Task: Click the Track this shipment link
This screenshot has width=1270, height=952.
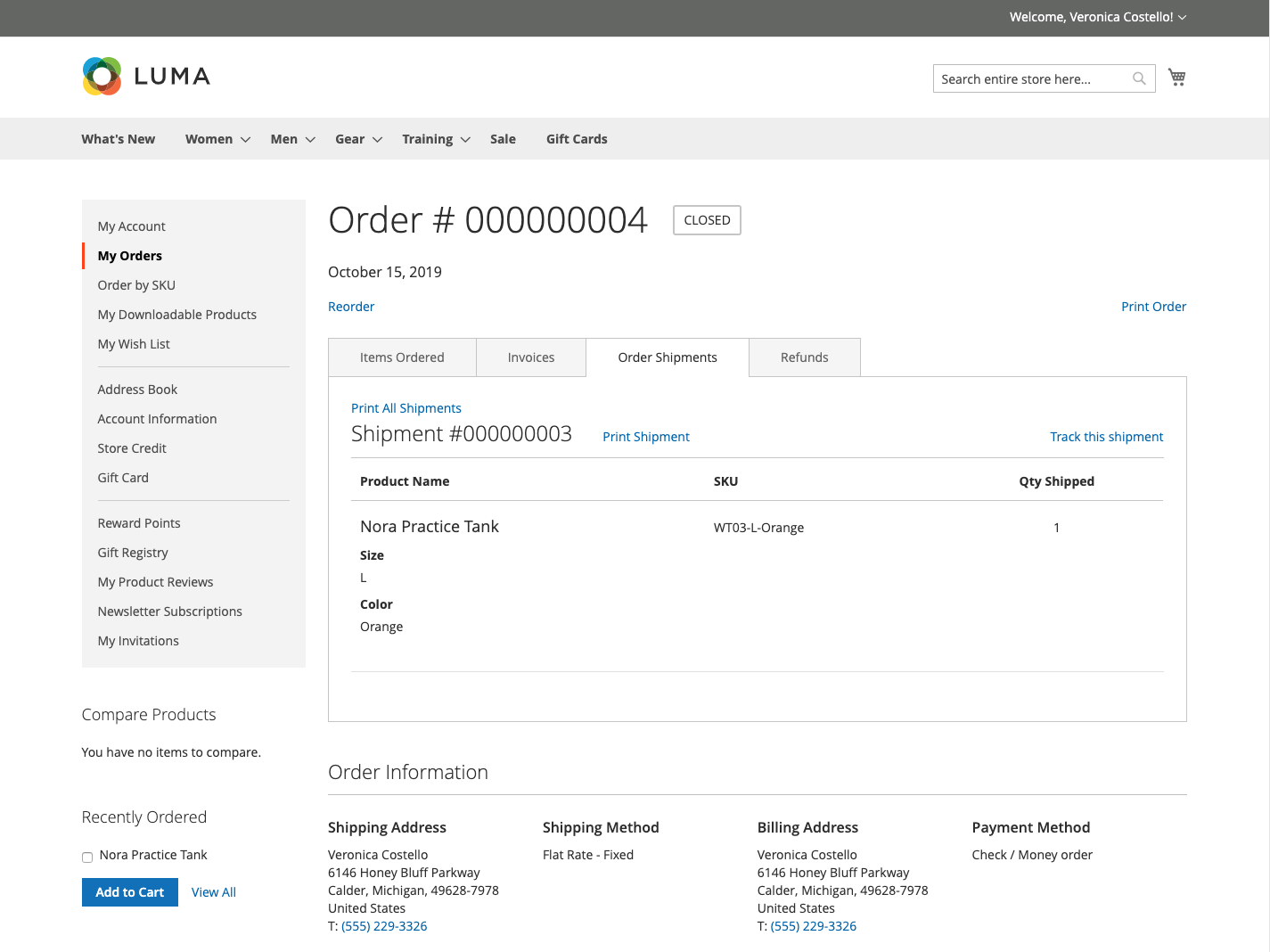Action: tap(1106, 437)
